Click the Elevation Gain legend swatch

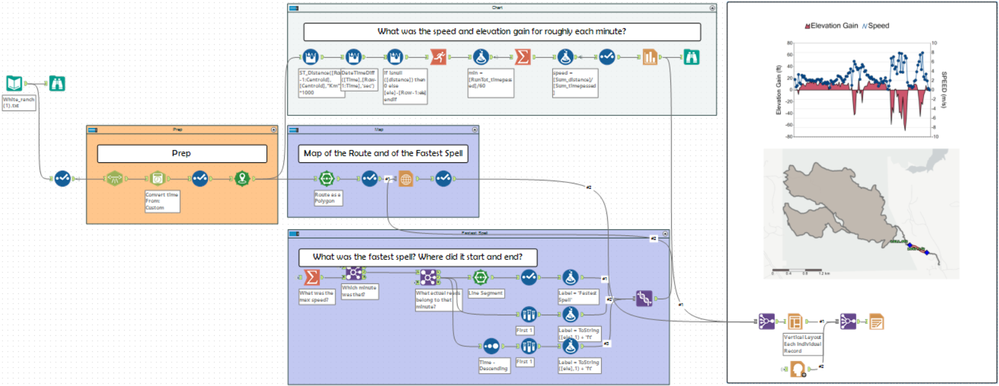pyautogui.click(x=808, y=25)
